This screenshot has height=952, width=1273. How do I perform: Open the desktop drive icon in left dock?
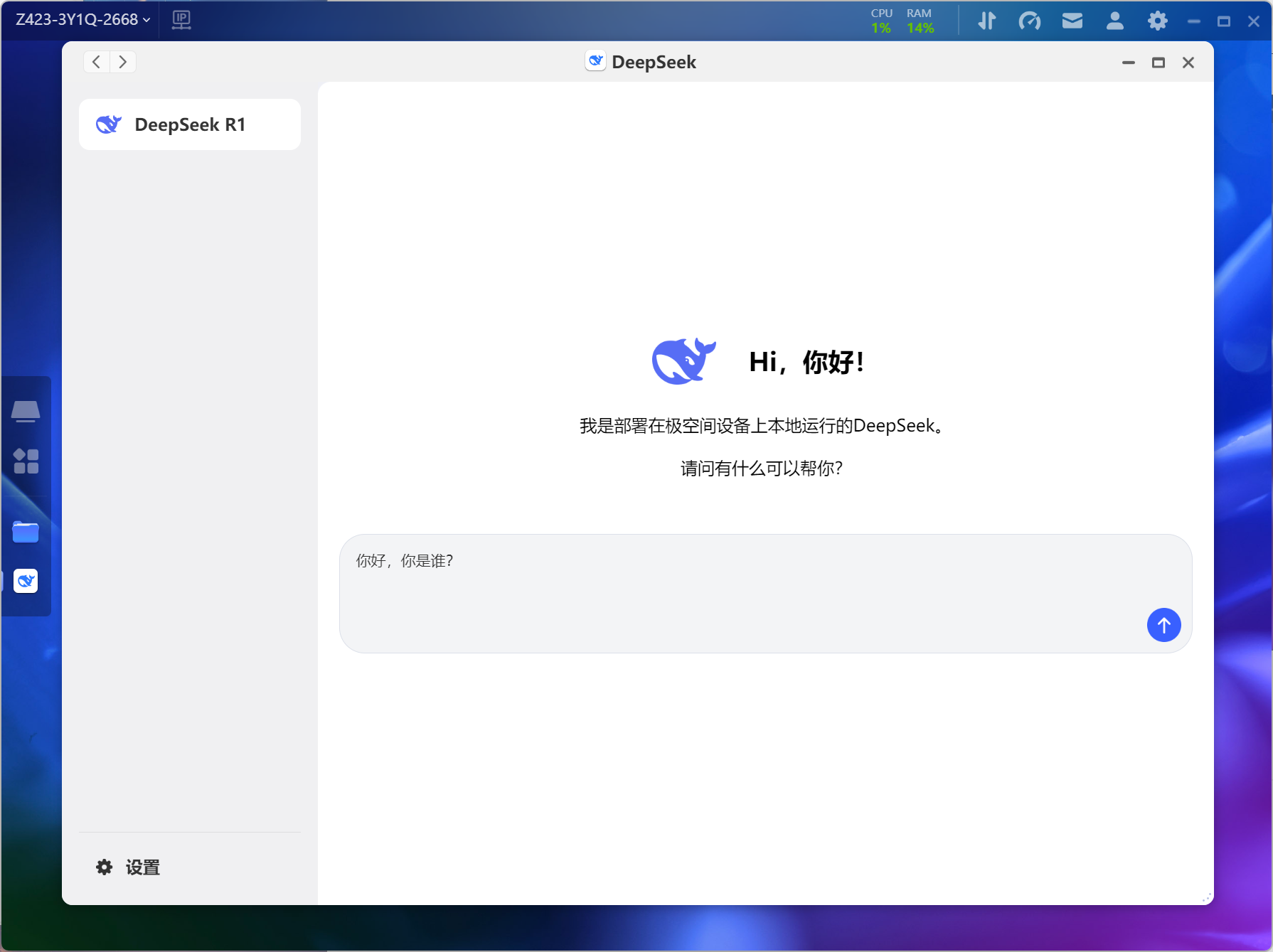pos(26,411)
